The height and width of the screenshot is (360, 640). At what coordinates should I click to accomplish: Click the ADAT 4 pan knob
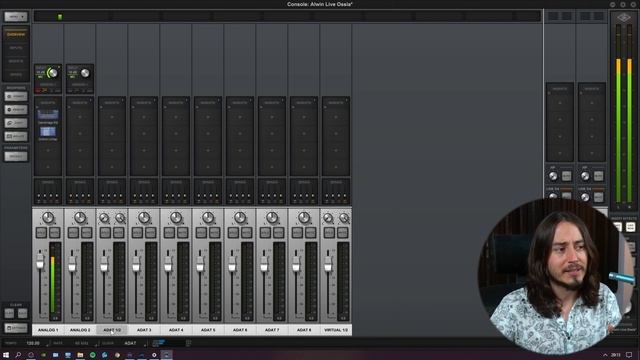tap(176, 218)
